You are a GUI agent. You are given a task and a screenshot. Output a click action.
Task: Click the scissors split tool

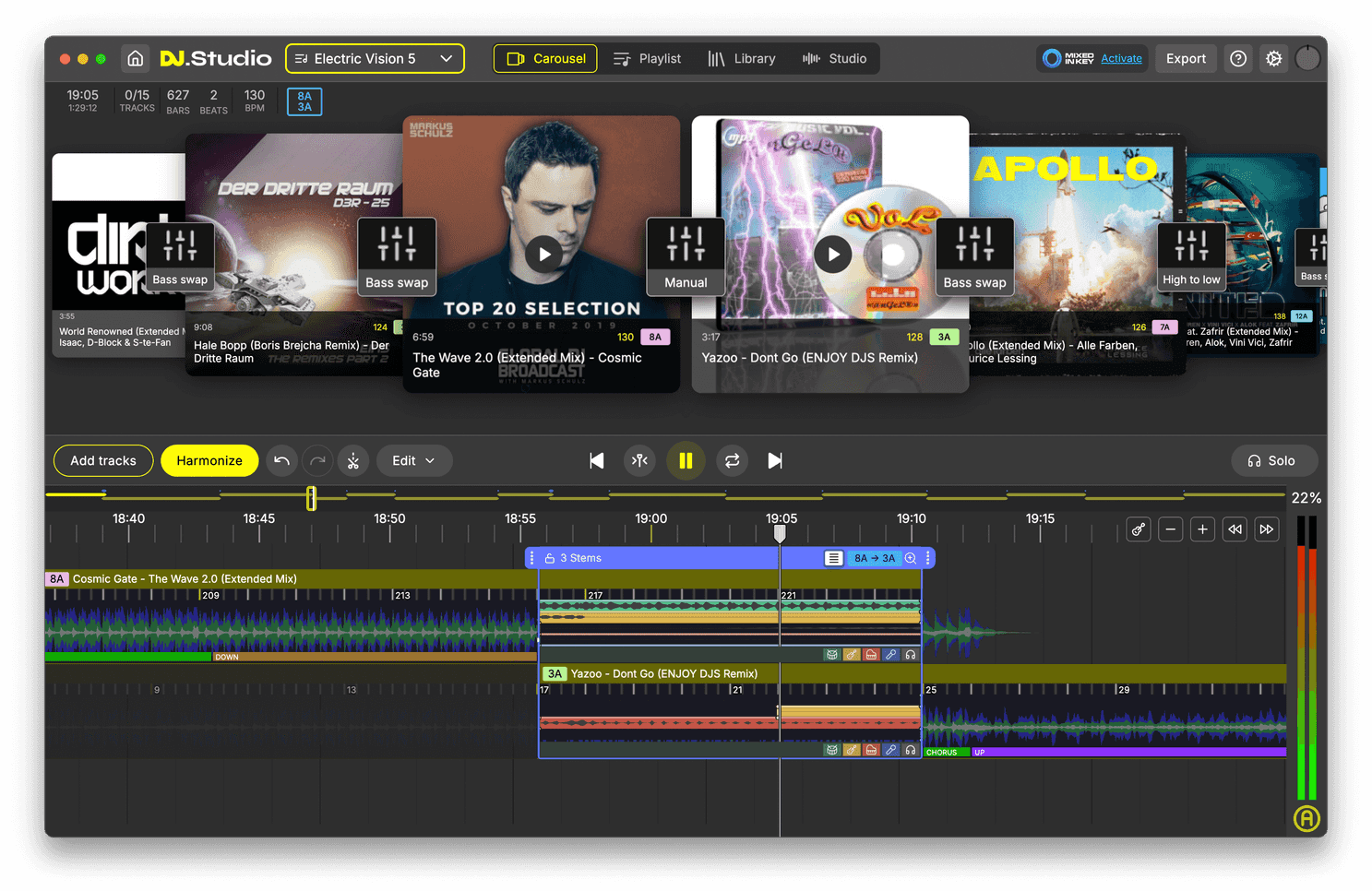[x=353, y=461]
